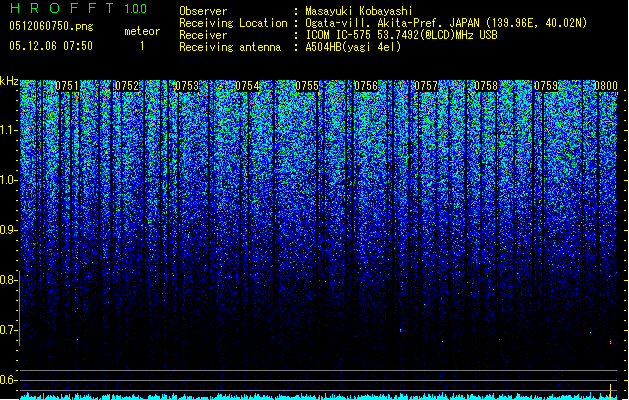Click the HROFFT 1.0.0 title text
The image size is (629, 400).
pyautogui.click(x=79, y=8)
